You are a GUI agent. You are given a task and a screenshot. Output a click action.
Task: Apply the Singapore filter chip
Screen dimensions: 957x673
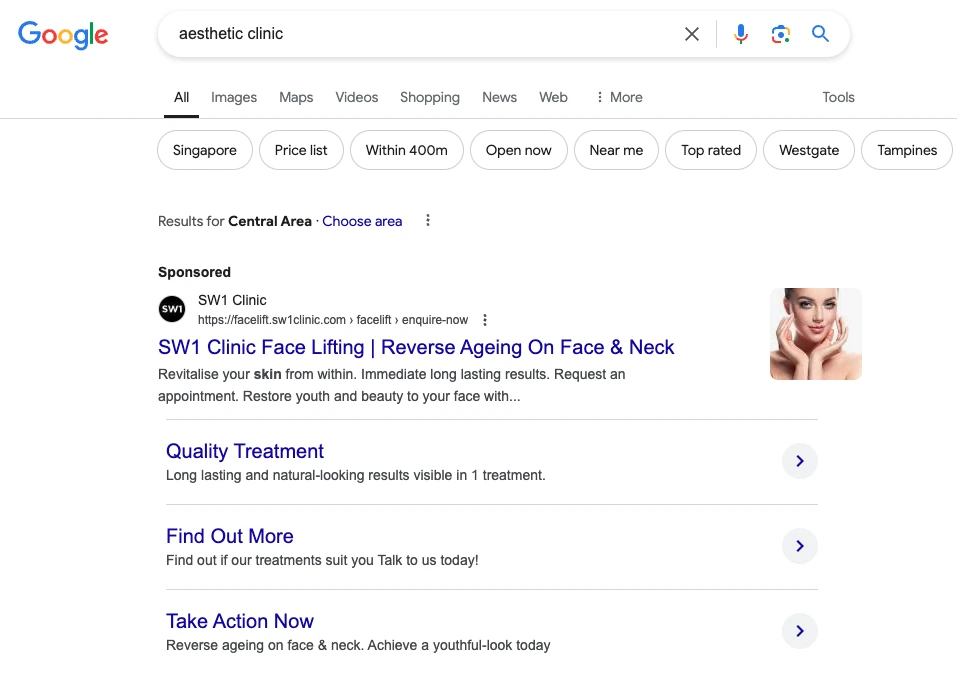click(204, 150)
